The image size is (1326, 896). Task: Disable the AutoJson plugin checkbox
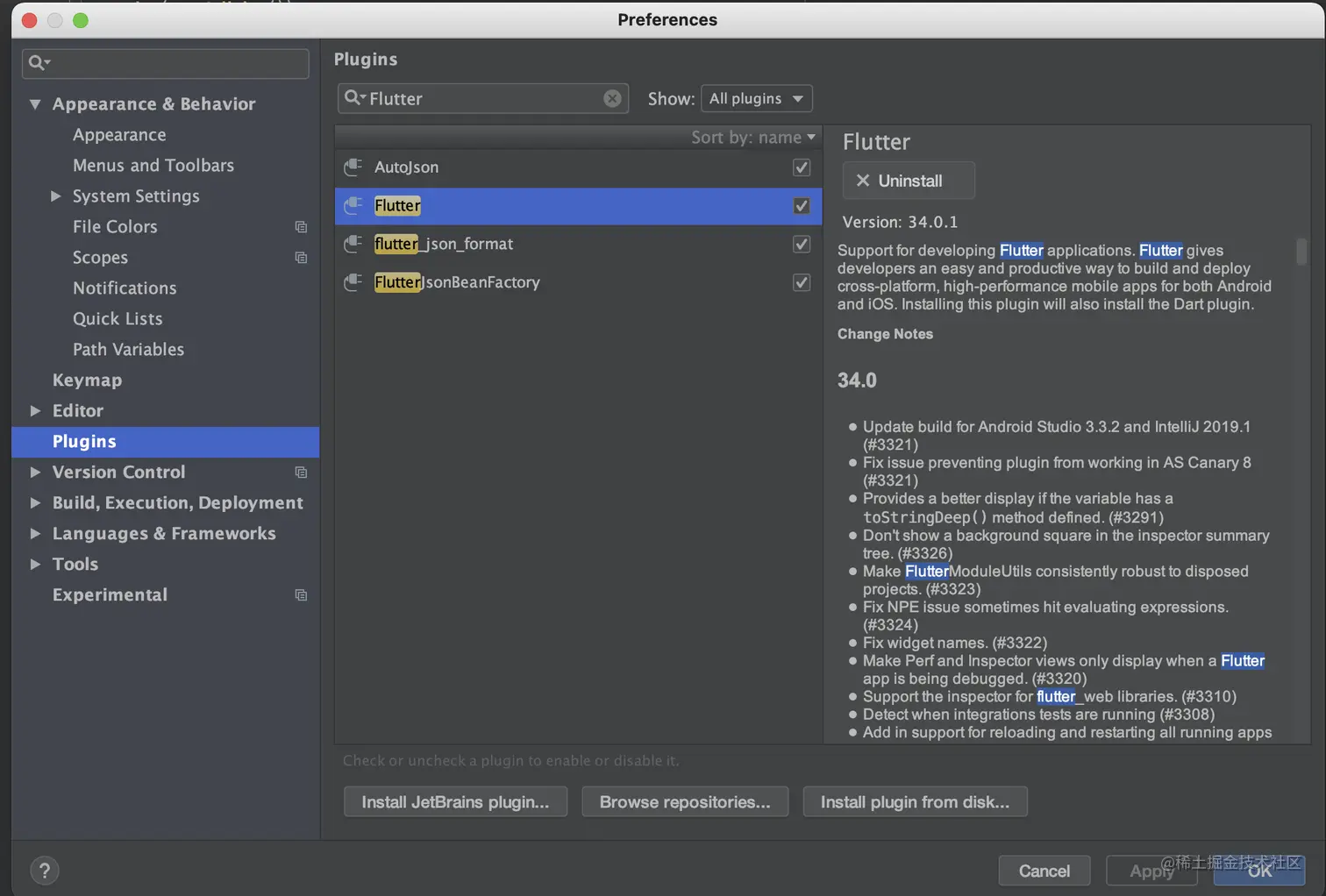point(802,167)
